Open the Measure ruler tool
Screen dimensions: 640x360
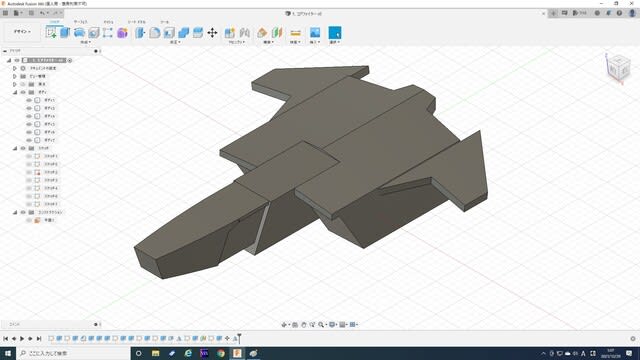pos(296,33)
